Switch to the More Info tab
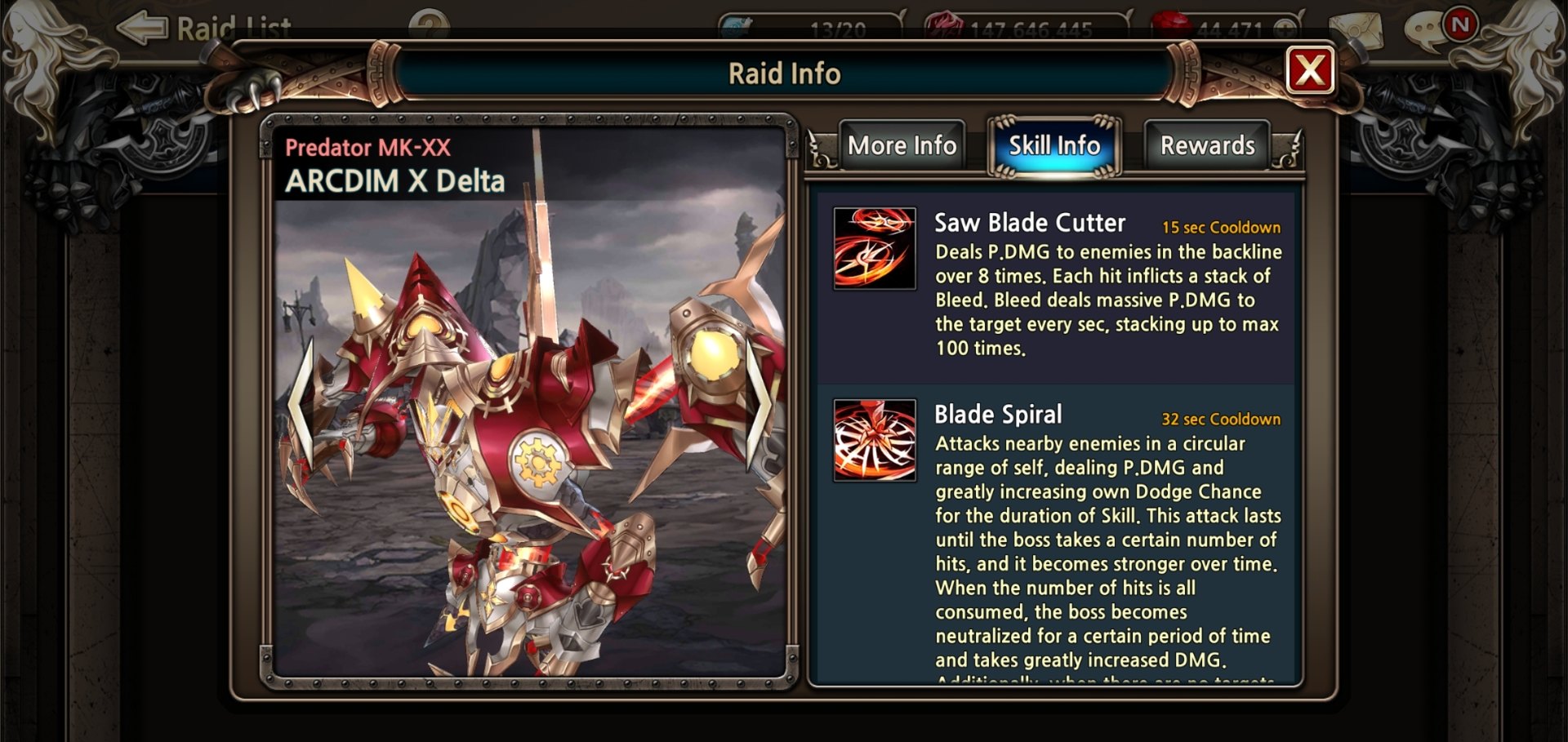The height and width of the screenshot is (742, 1568). tap(902, 145)
